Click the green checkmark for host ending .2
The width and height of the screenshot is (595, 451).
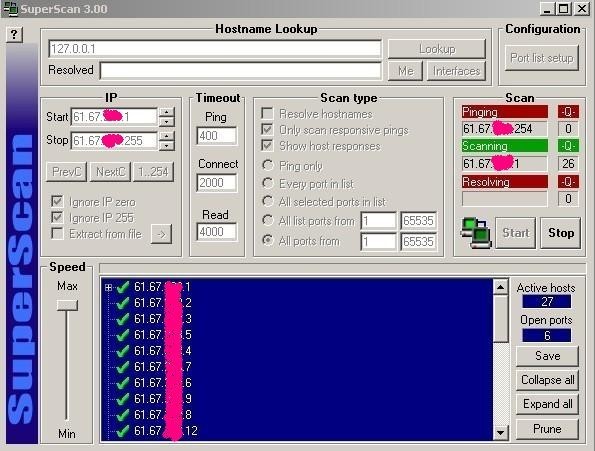[122, 303]
